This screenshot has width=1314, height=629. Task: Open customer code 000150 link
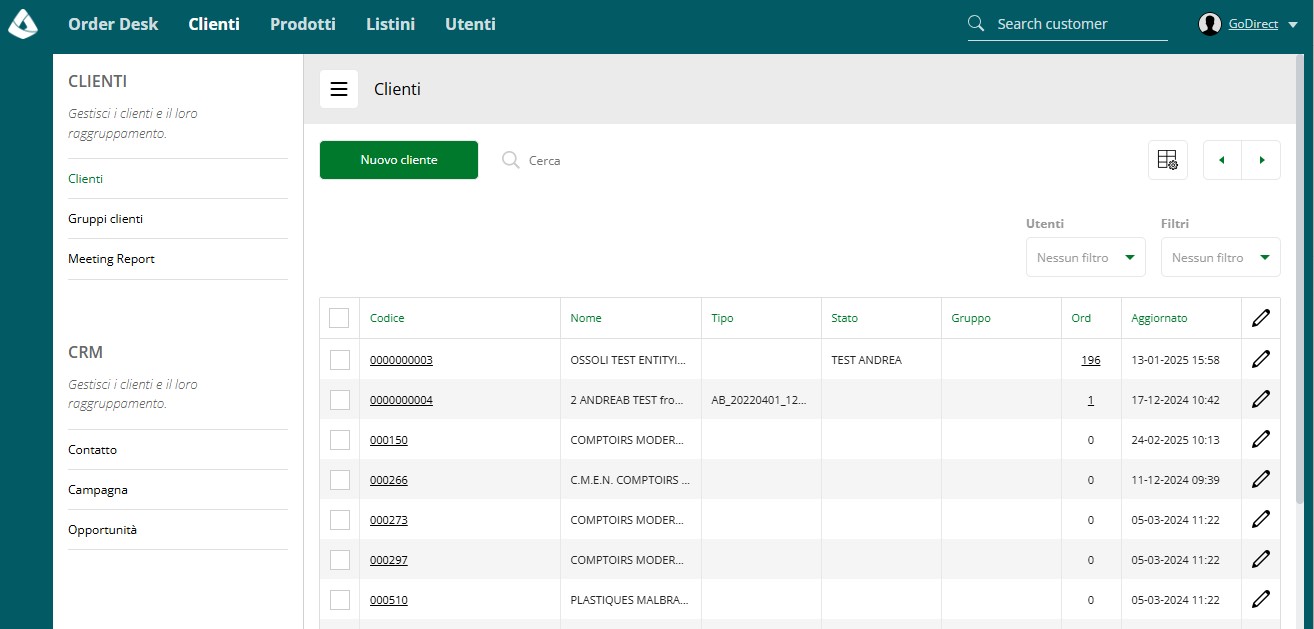pyautogui.click(x=389, y=440)
